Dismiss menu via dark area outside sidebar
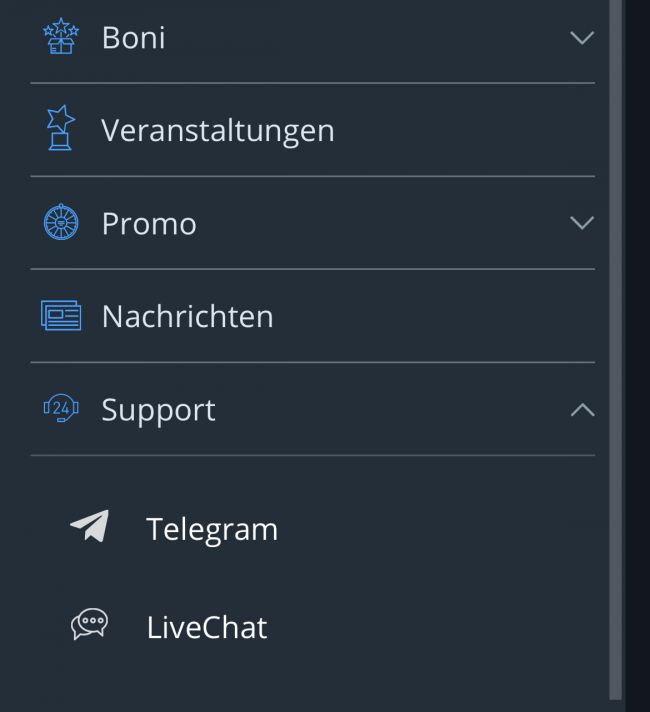 tap(638, 356)
